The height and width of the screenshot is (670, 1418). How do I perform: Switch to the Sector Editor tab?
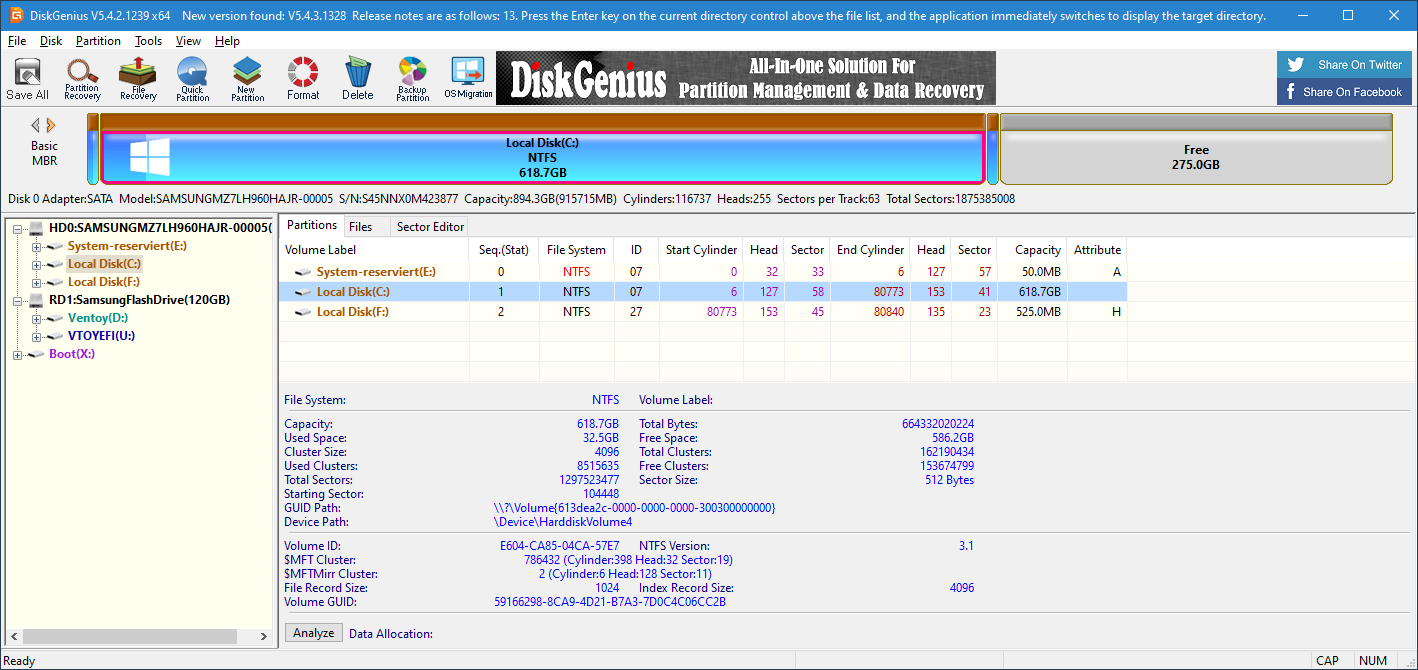(430, 227)
